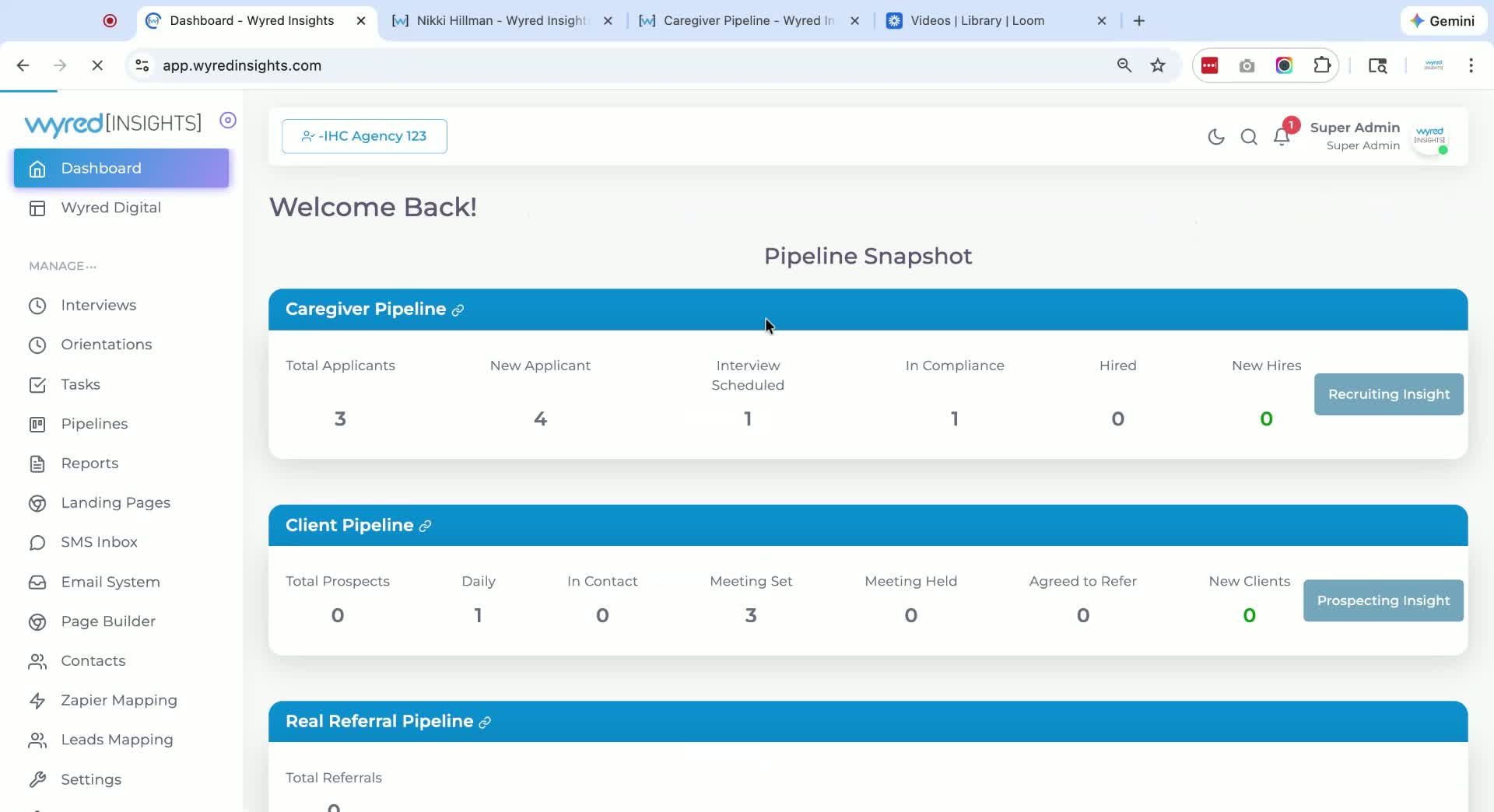Toggle sidebar collapse circle icon
Screen dimensions: 1494x812
pos(228,120)
